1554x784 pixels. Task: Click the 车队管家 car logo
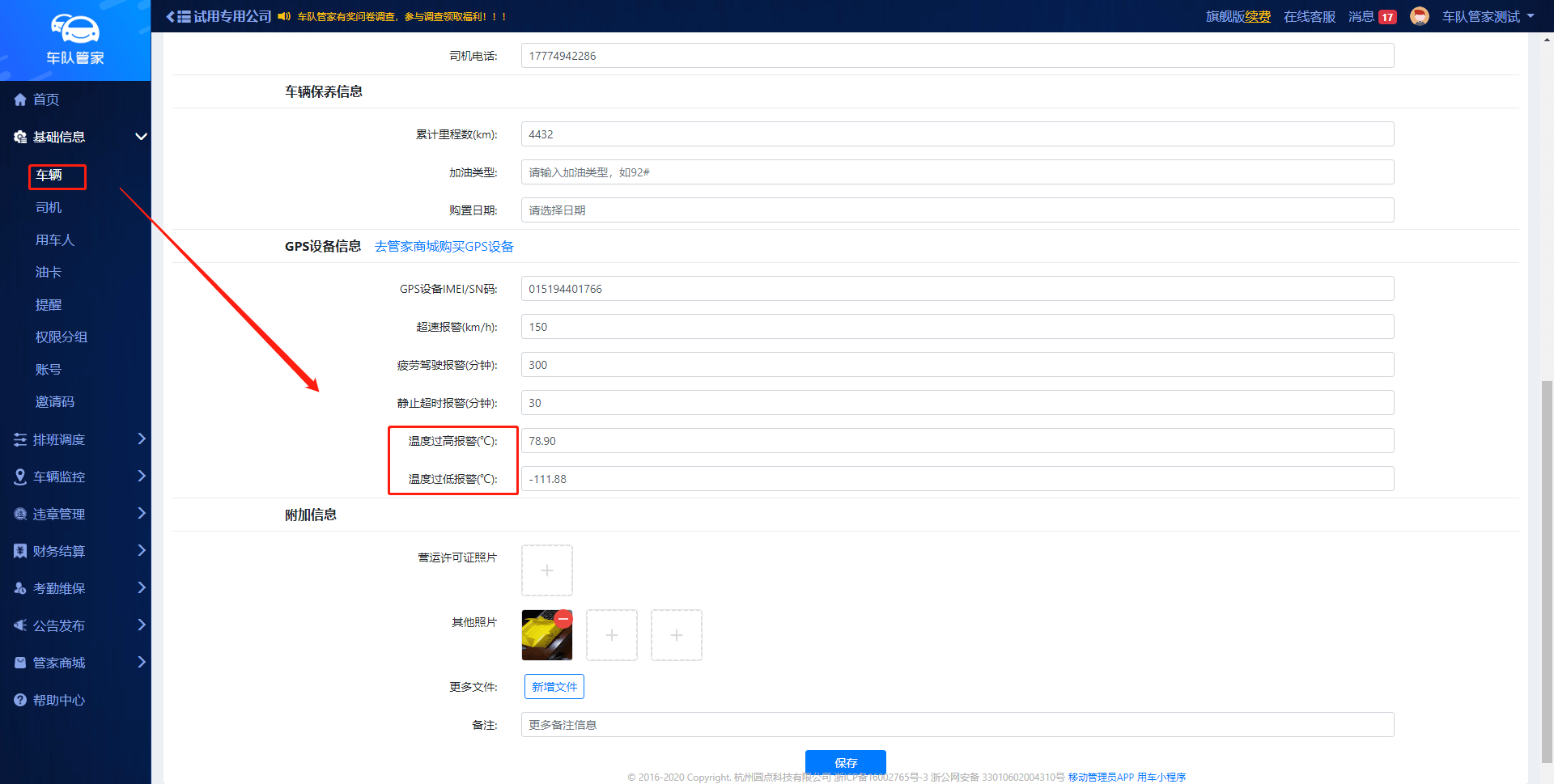pyautogui.click(x=75, y=30)
